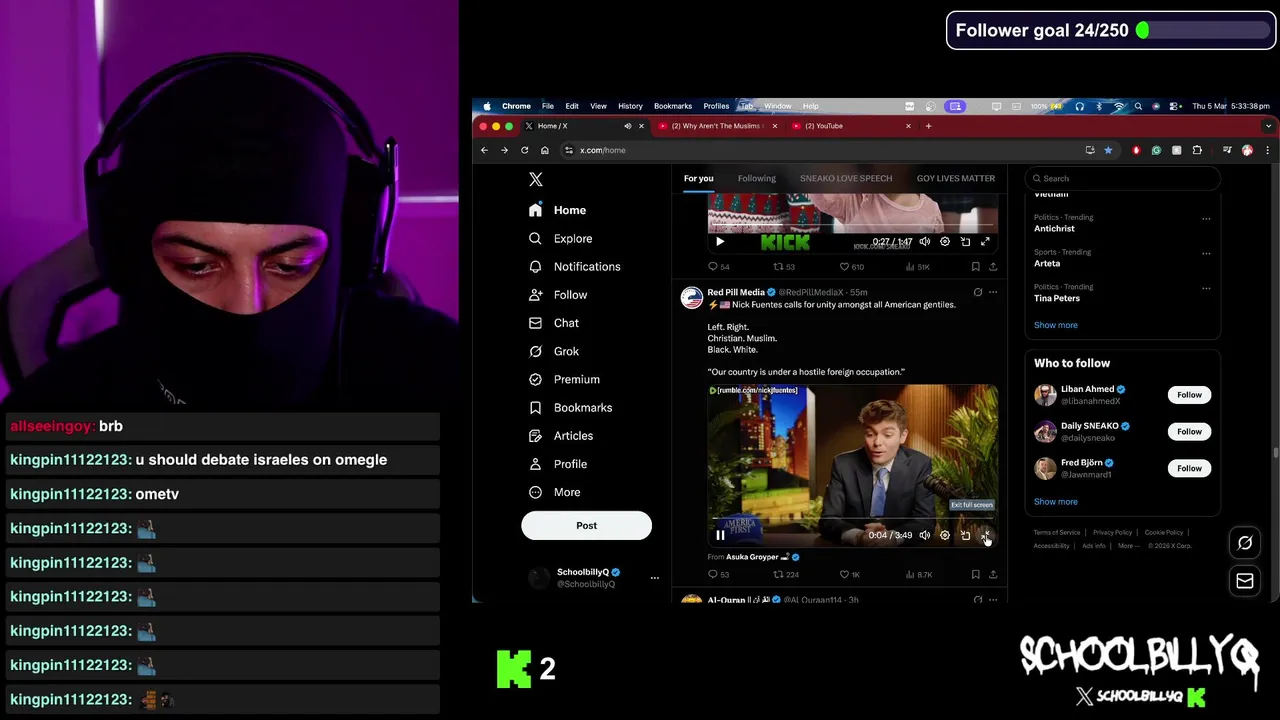Viewport: 1280px width, 720px height.
Task: Switch to the Following tab
Action: [756, 178]
